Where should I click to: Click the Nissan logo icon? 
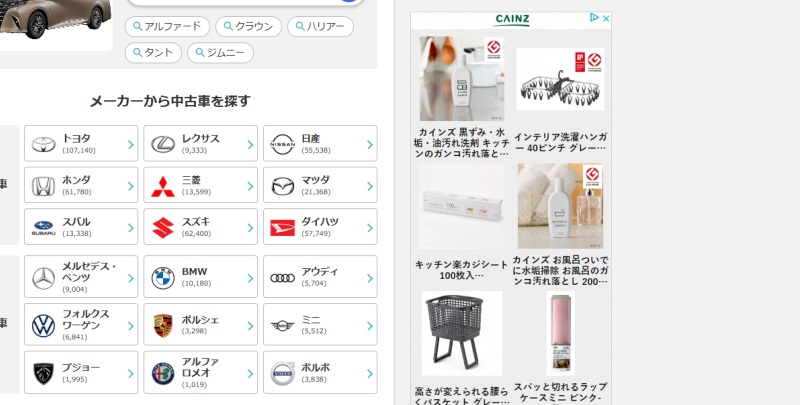[x=283, y=144]
